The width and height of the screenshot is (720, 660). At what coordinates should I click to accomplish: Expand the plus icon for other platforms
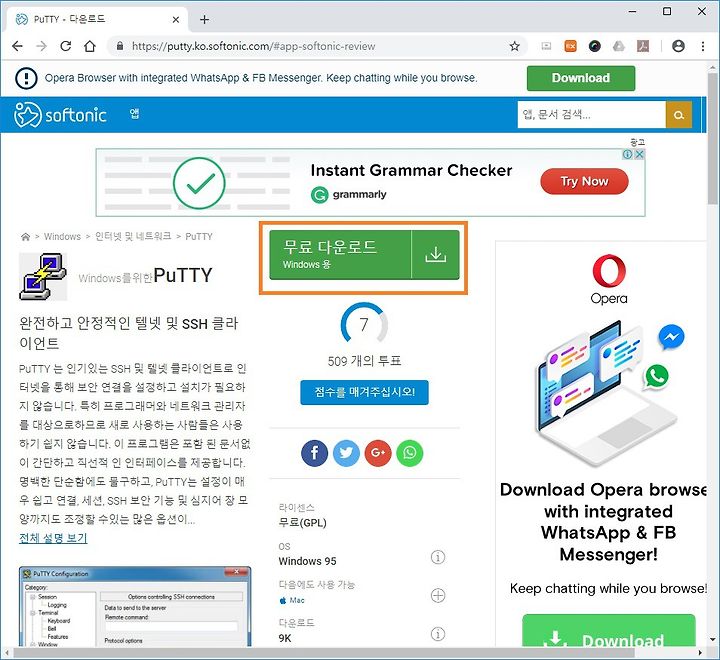pyautogui.click(x=438, y=596)
